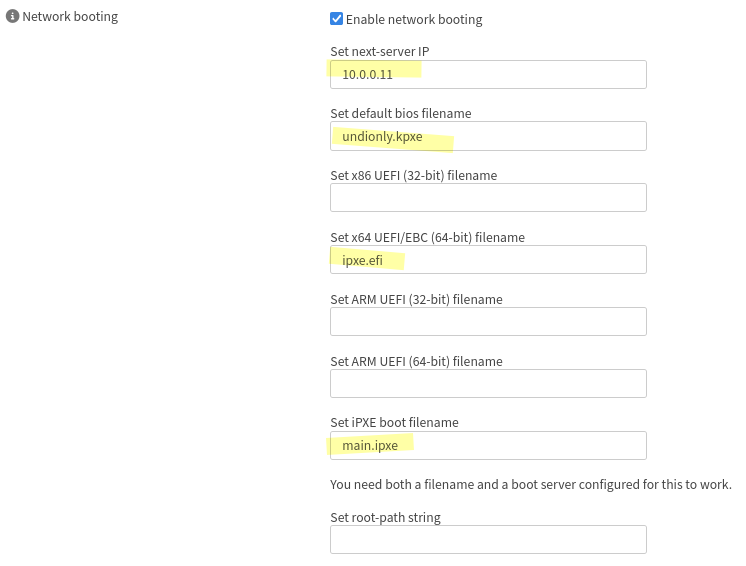Click the empty x86 UEFI (32-bit) filename field
746x566 pixels.
[x=488, y=198]
